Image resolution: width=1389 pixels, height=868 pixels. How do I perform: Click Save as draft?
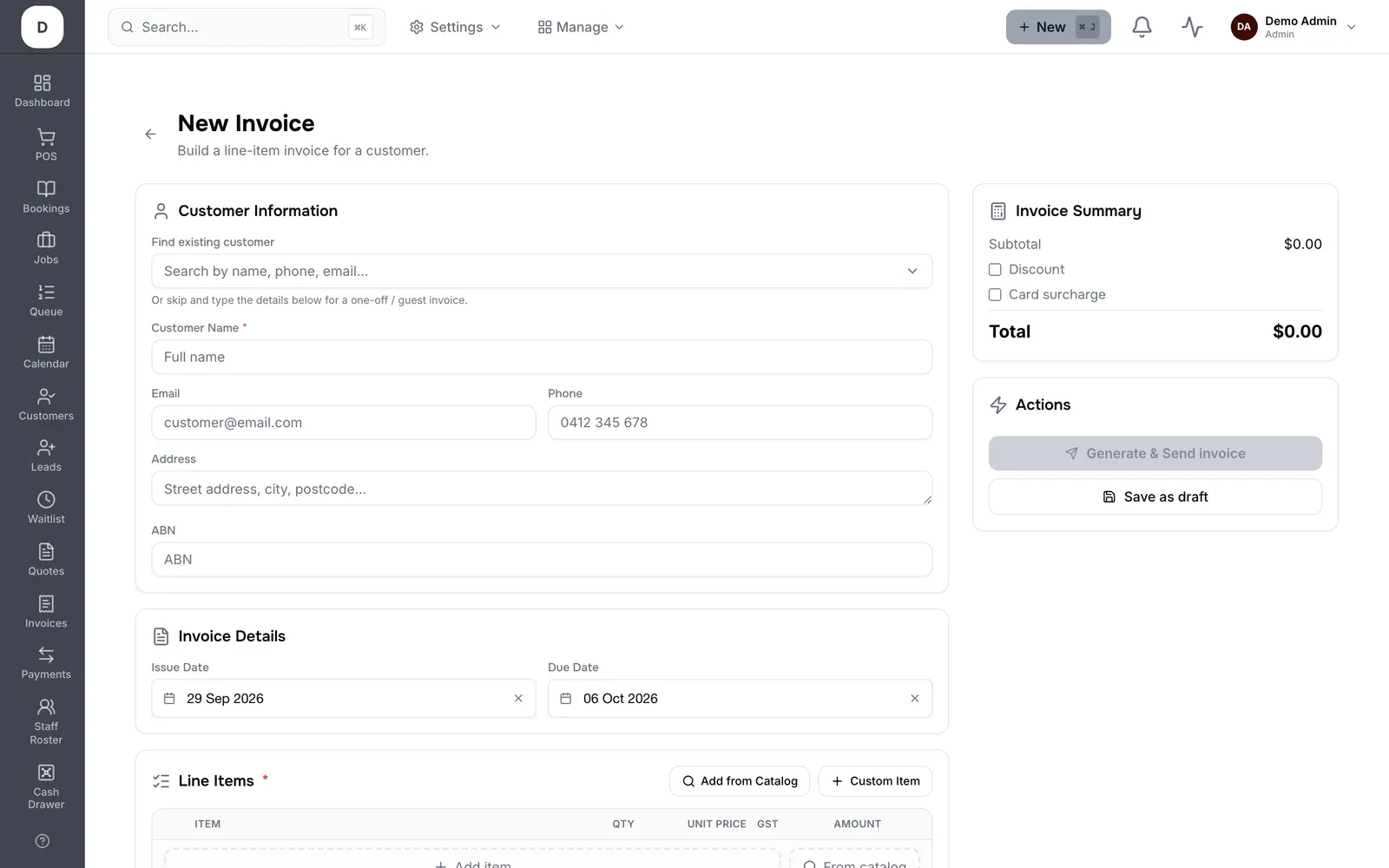(1155, 496)
